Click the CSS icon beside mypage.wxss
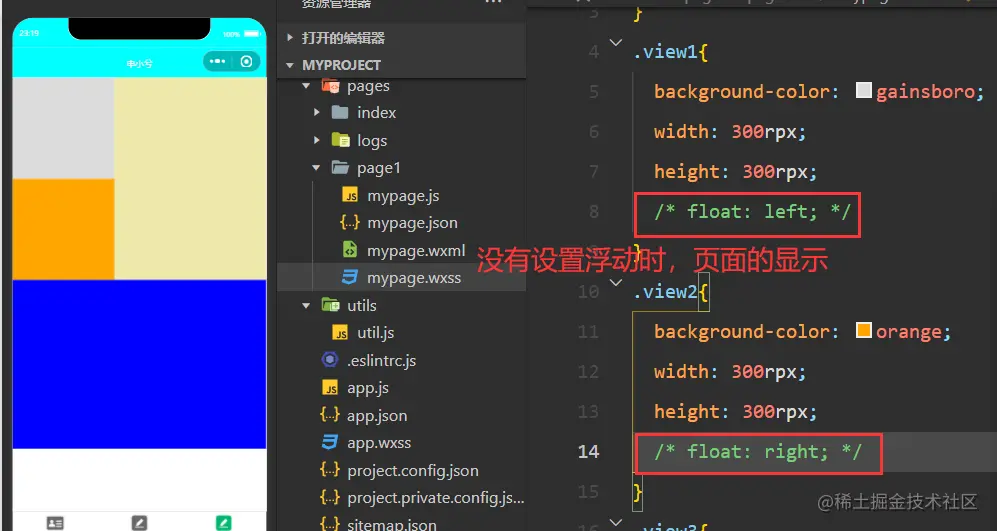The image size is (997, 531). click(x=350, y=277)
